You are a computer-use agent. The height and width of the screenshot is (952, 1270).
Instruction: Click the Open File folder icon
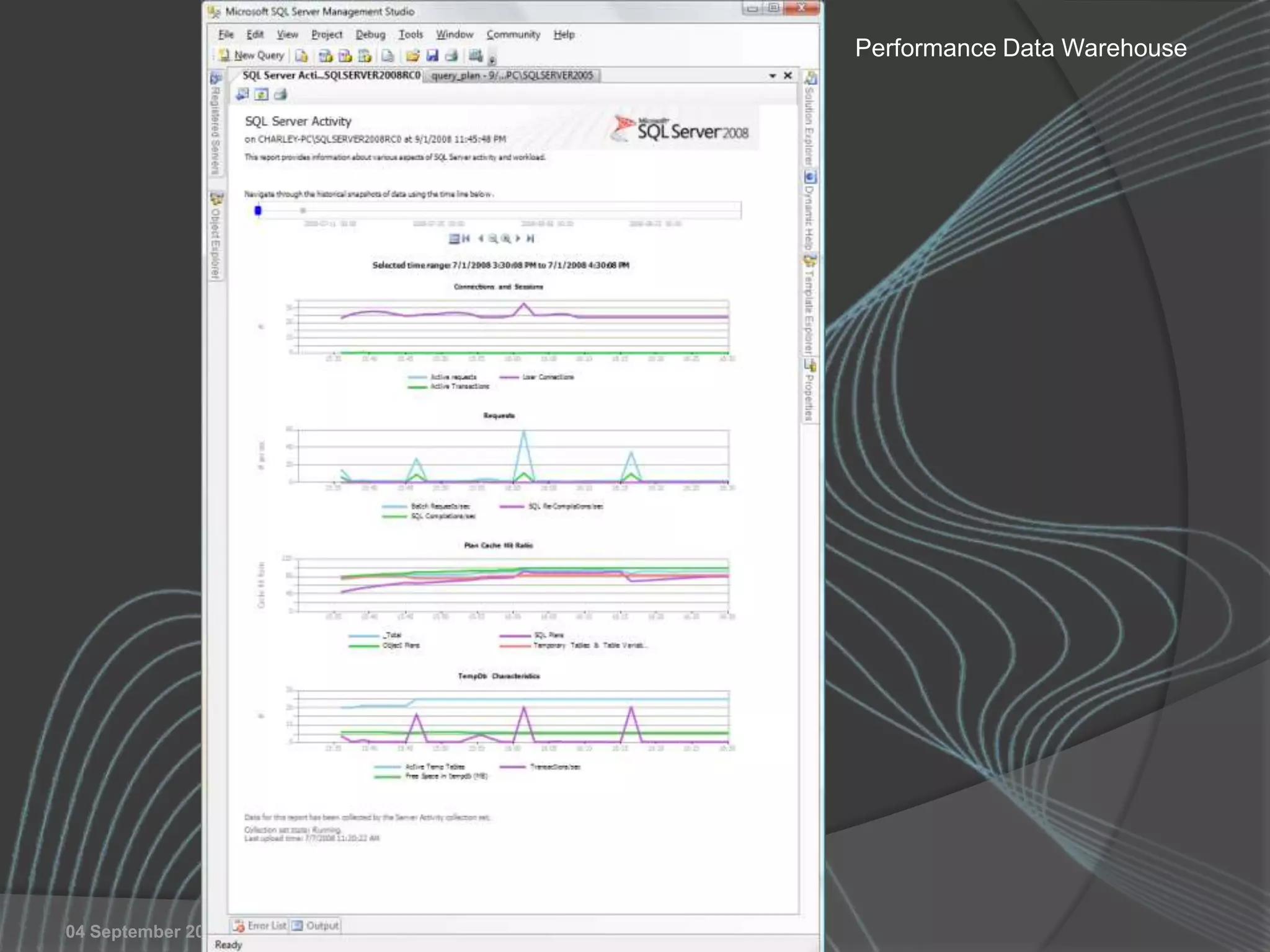pos(412,56)
